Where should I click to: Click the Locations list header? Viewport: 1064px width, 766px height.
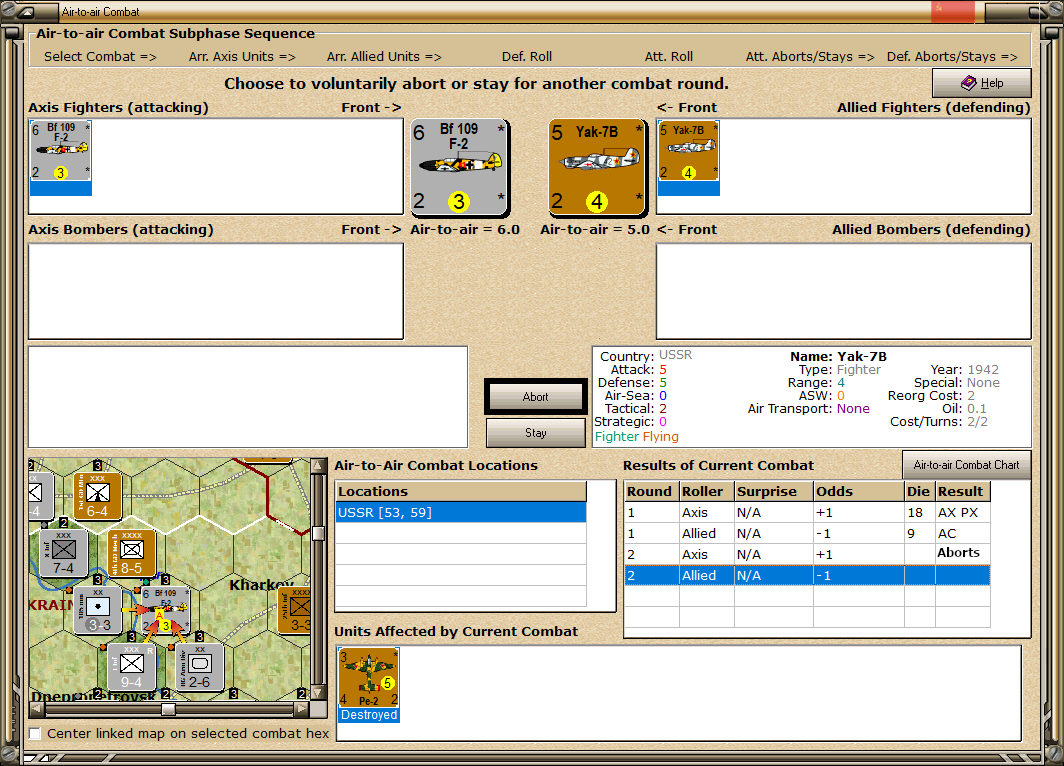click(461, 491)
